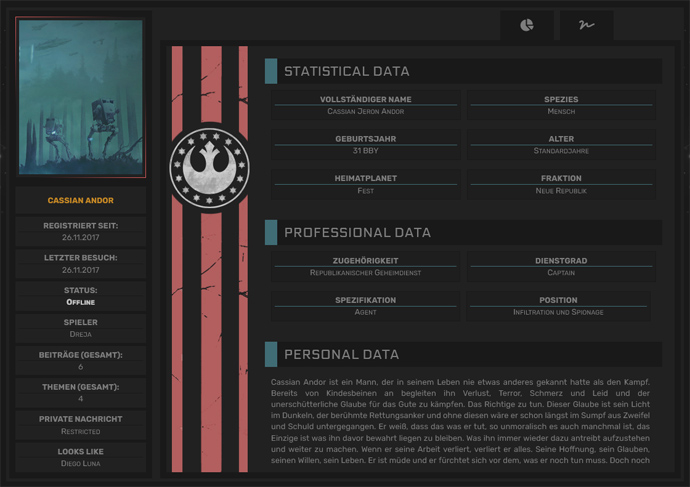The image size is (690, 487).
Task: Click the teal marker beside Professional Data
Action: pos(270,232)
